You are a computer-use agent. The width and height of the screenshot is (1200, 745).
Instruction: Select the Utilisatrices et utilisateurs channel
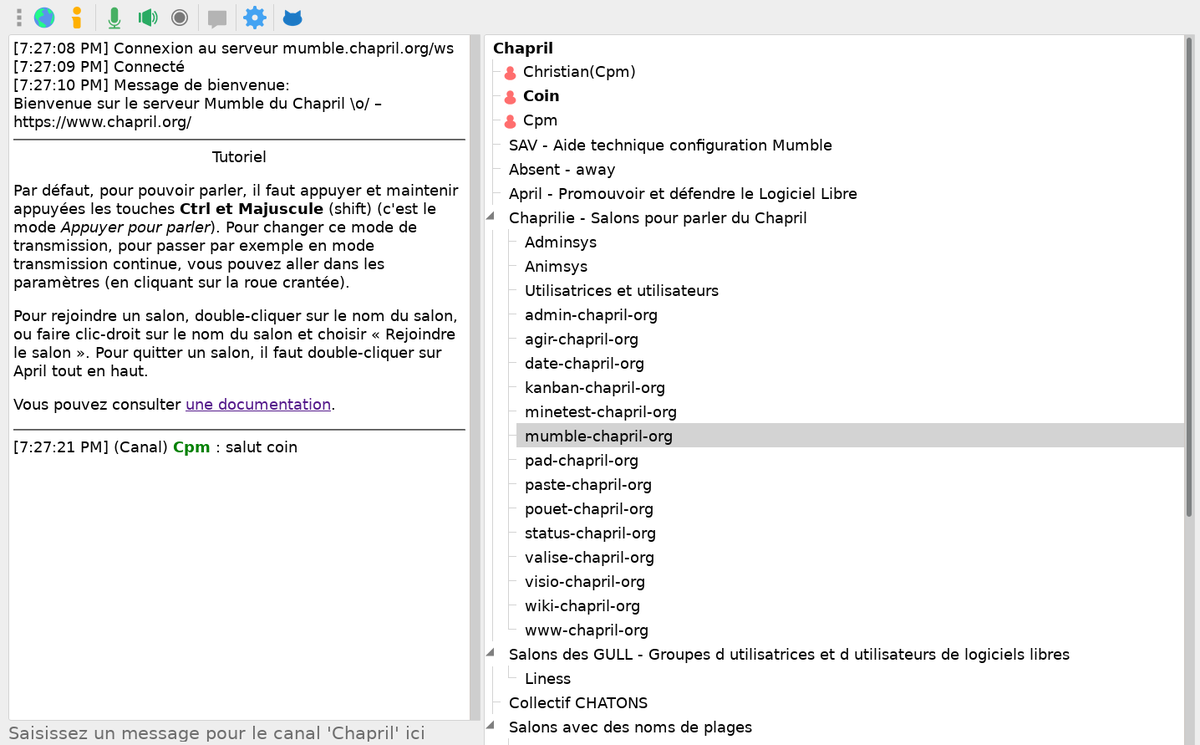622,290
